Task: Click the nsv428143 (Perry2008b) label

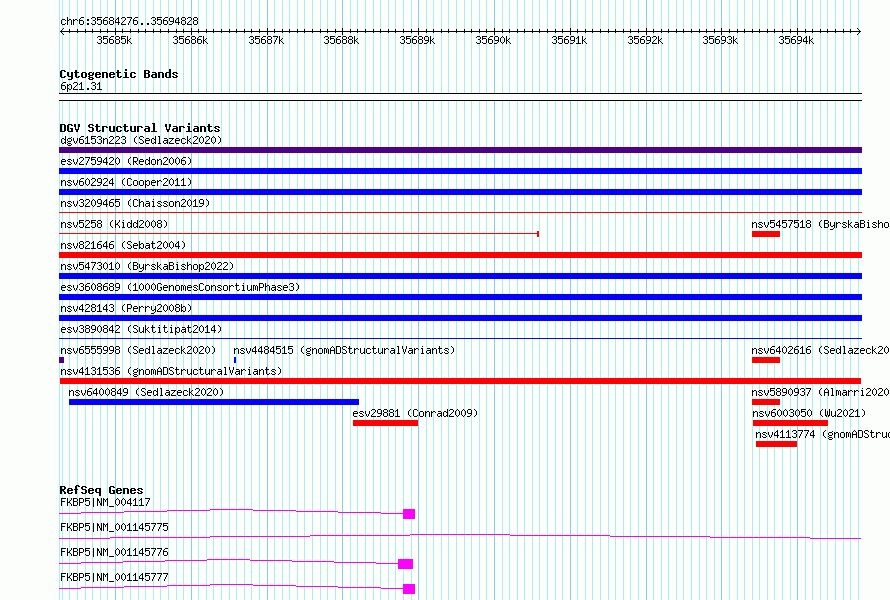Action: click(x=126, y=308)
